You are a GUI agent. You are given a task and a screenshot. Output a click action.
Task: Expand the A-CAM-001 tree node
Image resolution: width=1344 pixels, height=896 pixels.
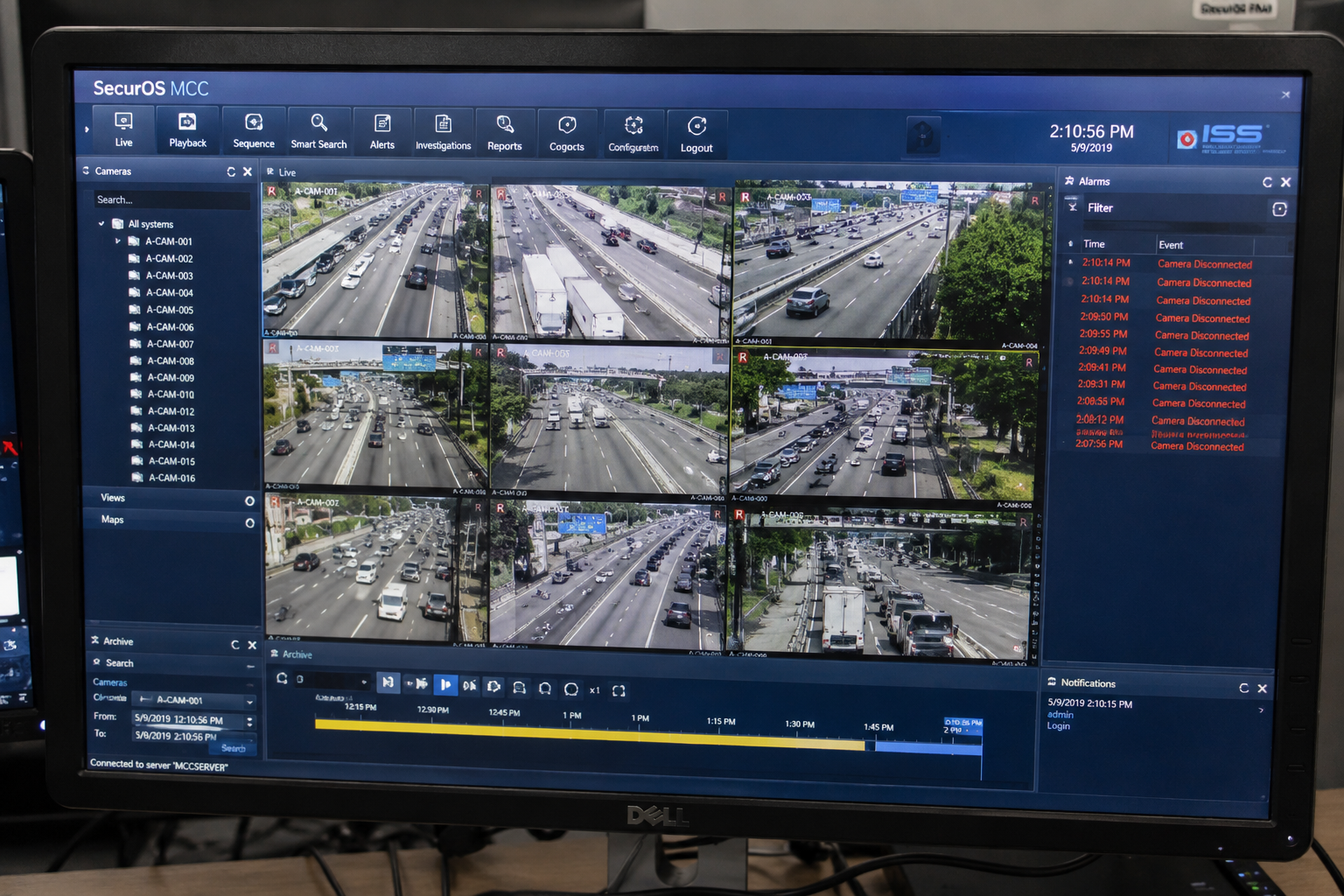(x=118, y=241)
